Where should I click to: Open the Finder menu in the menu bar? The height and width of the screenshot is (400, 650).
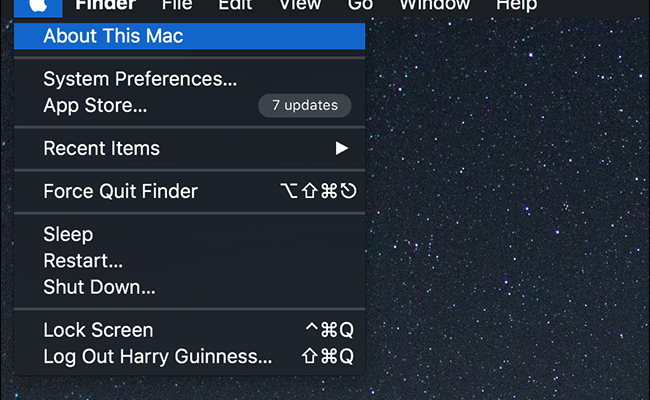coord(105,5)
